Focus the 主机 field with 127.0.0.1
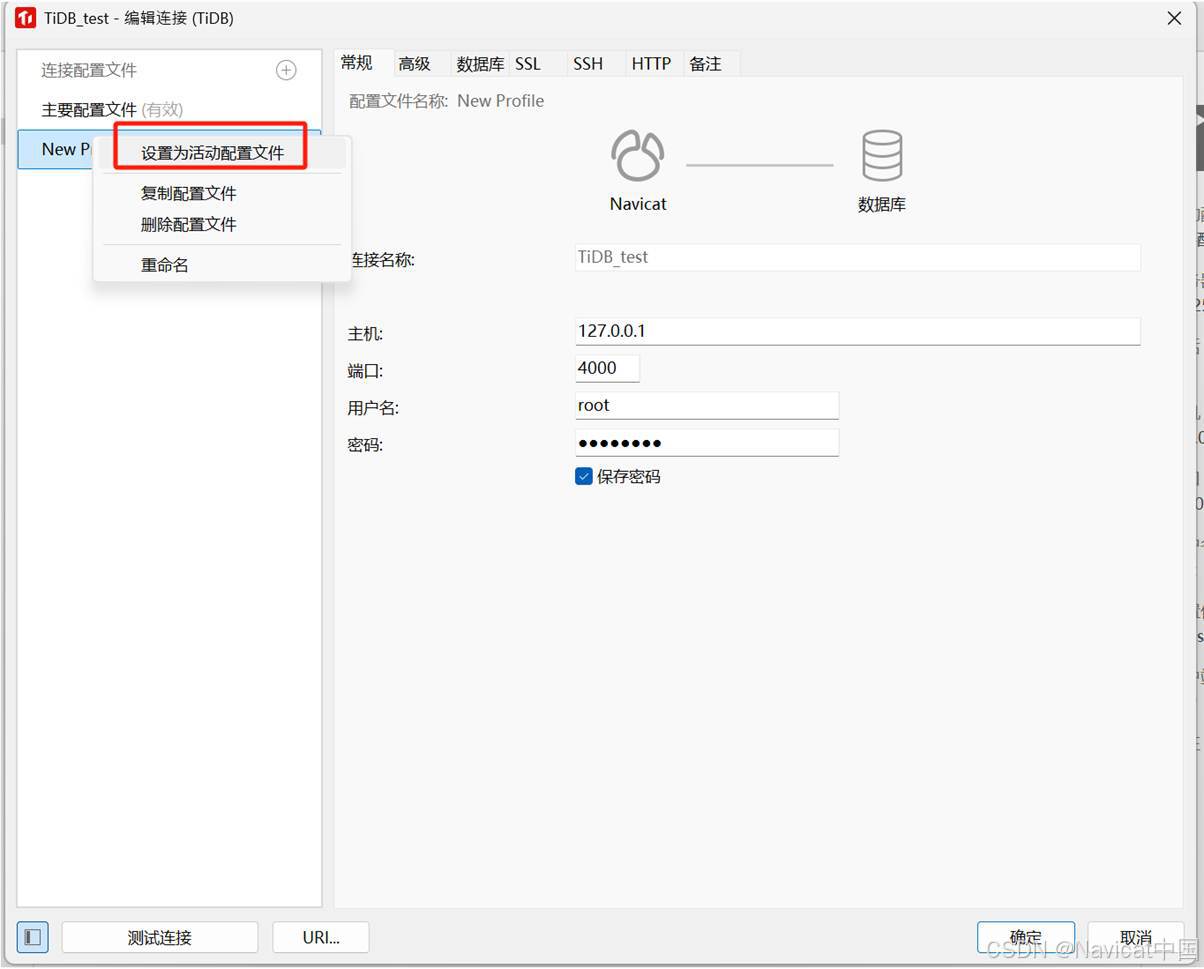Screen dimensions: 1204x969 pyautogui.click(x=858, y=331)
